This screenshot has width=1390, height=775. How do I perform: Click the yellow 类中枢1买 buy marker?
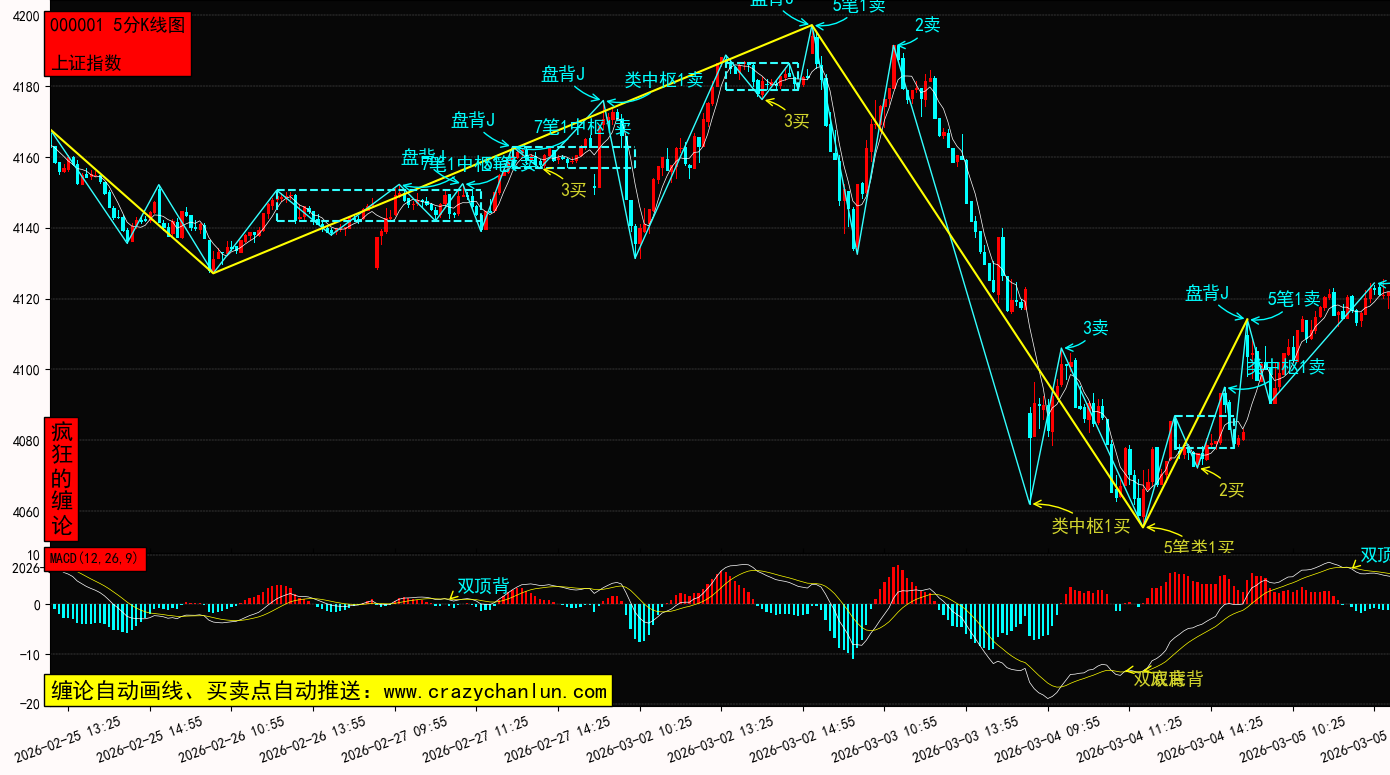[x=1090, y=526]
